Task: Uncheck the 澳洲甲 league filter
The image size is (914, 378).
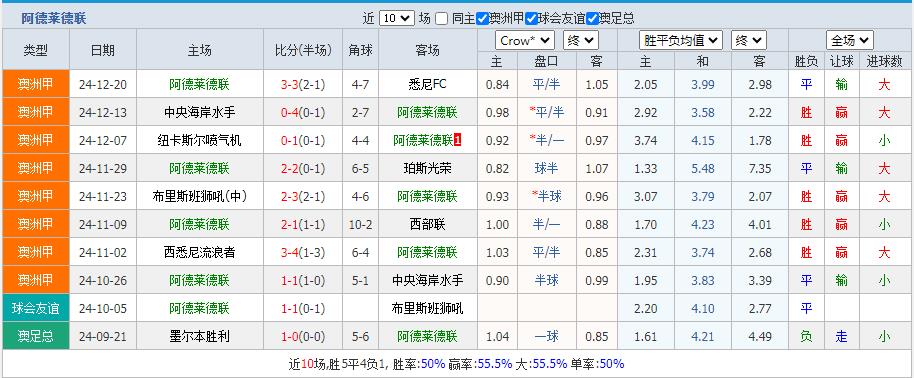Action: coord(482,19)
